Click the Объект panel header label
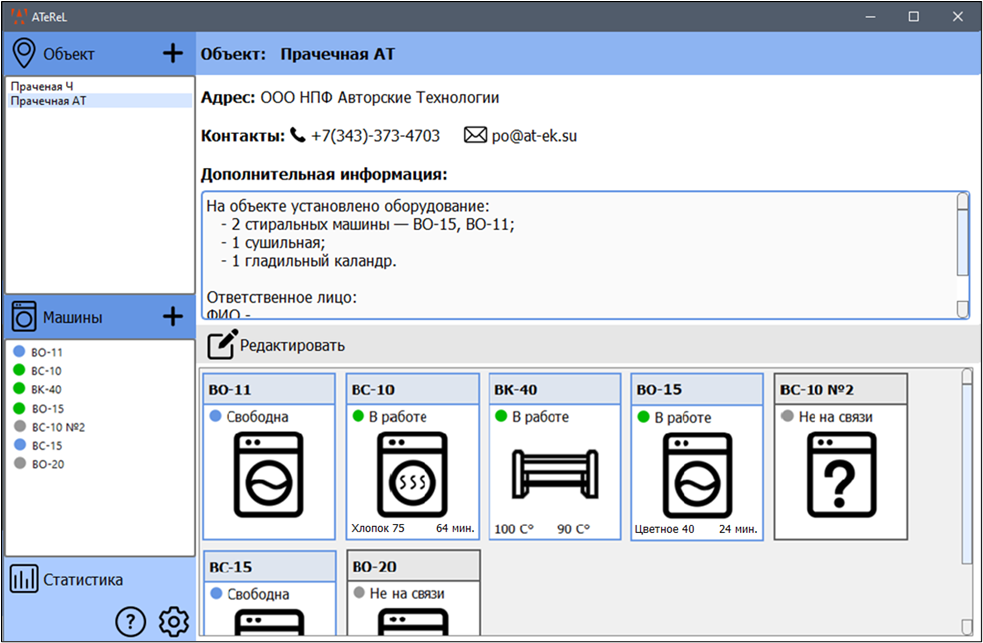This screenshot has width=983, height=643. click(x=69, y=54)
